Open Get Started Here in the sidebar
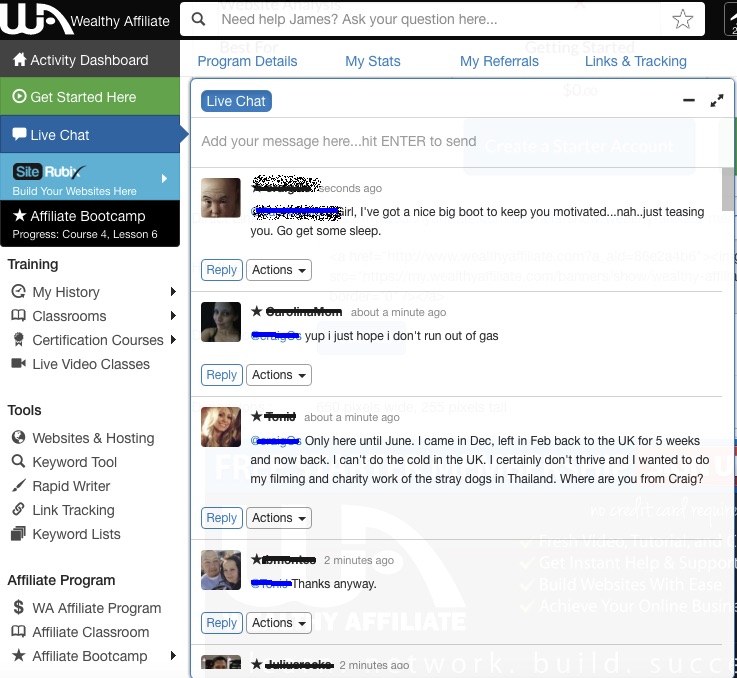The height and width of the screenshot is (678, 737). click(x=90, y=96)
